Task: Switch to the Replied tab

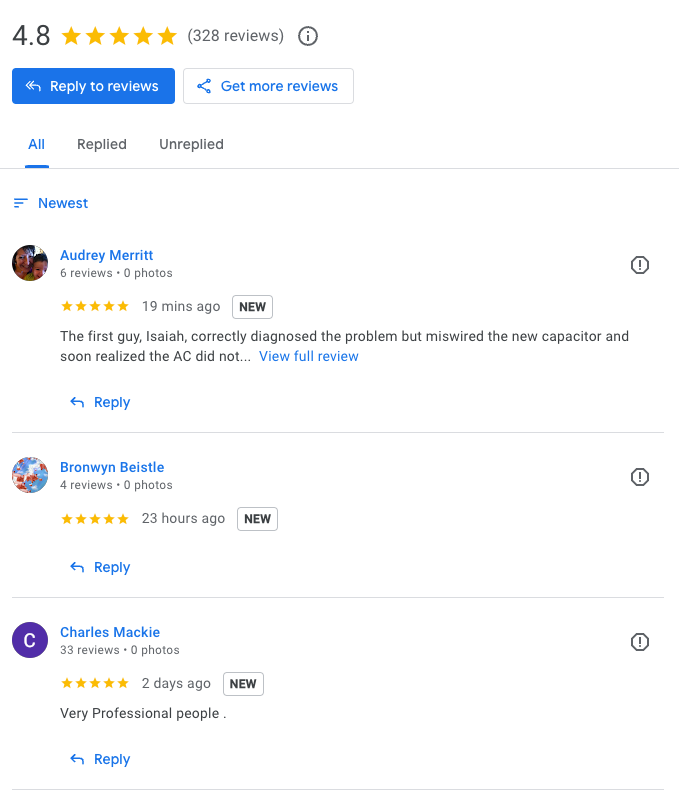Action: point(102,144)
